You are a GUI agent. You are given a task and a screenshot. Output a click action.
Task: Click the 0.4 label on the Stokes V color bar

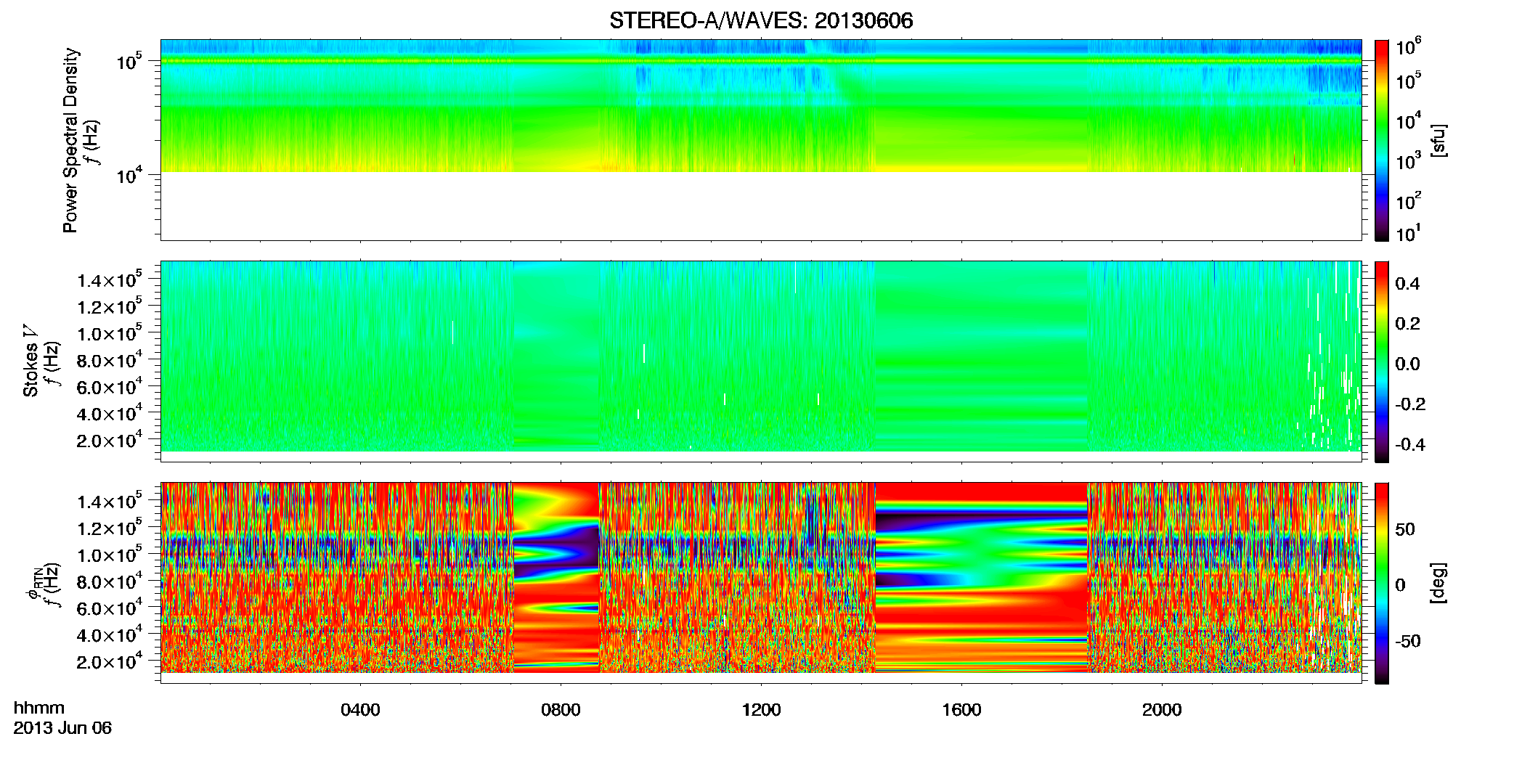(x=1408, y=284)
